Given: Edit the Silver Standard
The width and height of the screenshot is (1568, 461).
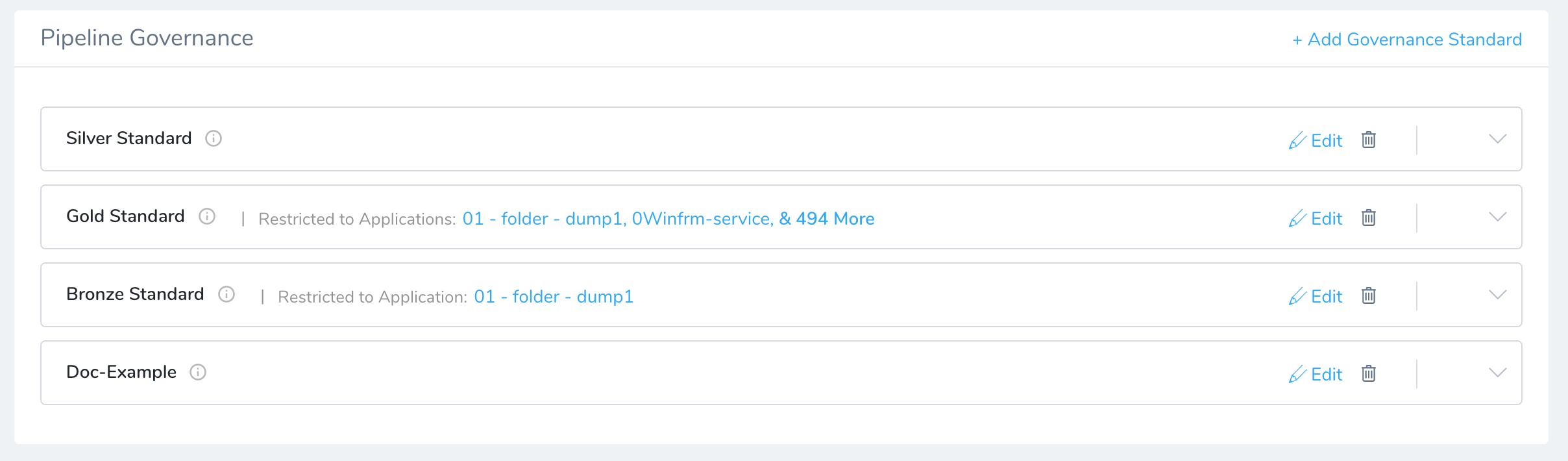Looking at the screenshot, I should (x=1316, y=140).
